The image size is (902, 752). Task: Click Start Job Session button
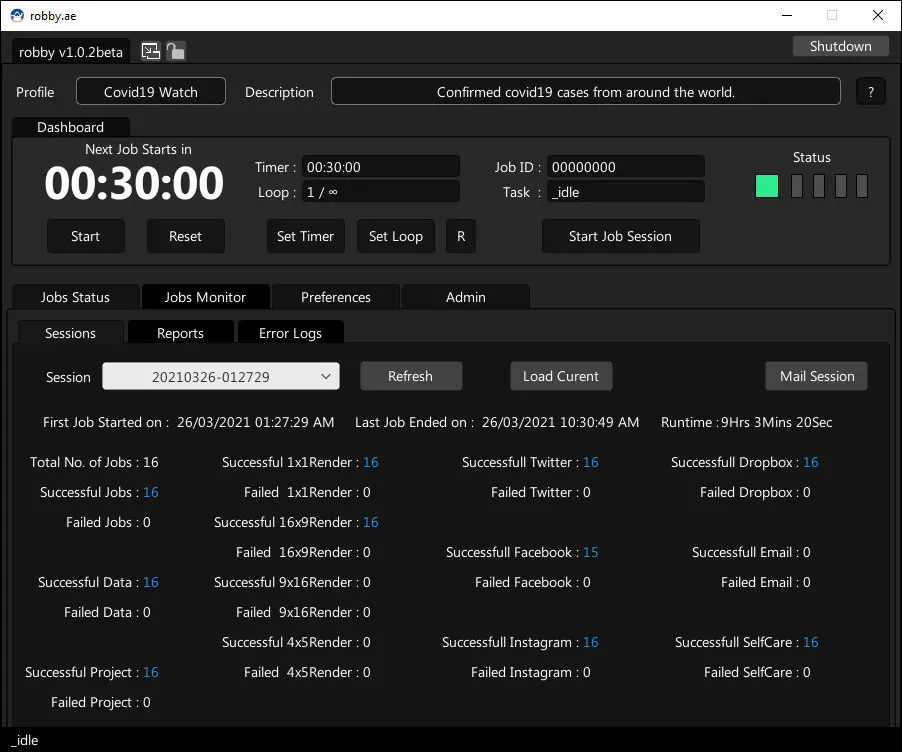[x=620, y=237]
